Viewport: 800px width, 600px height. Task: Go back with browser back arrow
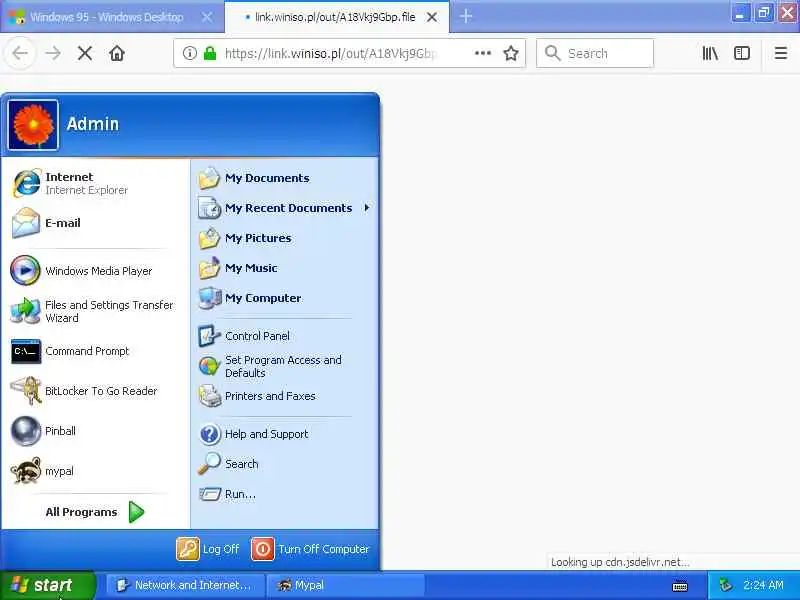coord(20,53)
